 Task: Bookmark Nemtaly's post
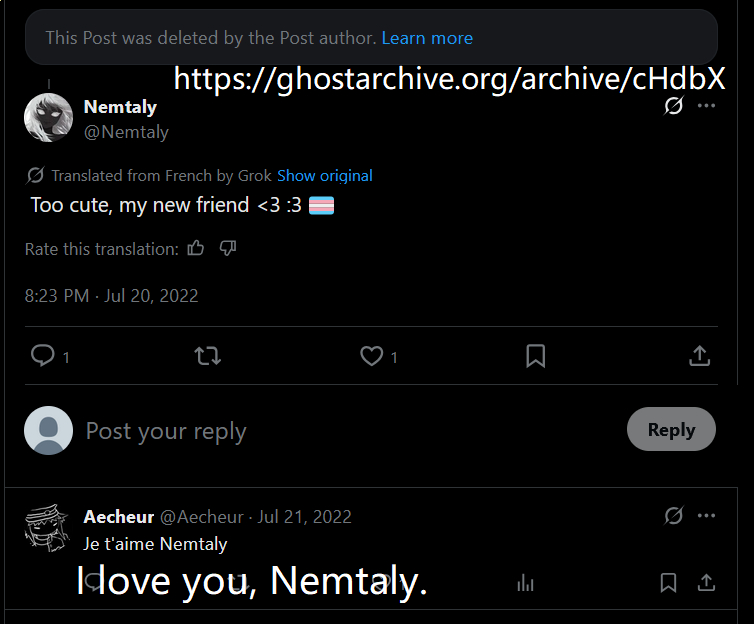point(536,356)
